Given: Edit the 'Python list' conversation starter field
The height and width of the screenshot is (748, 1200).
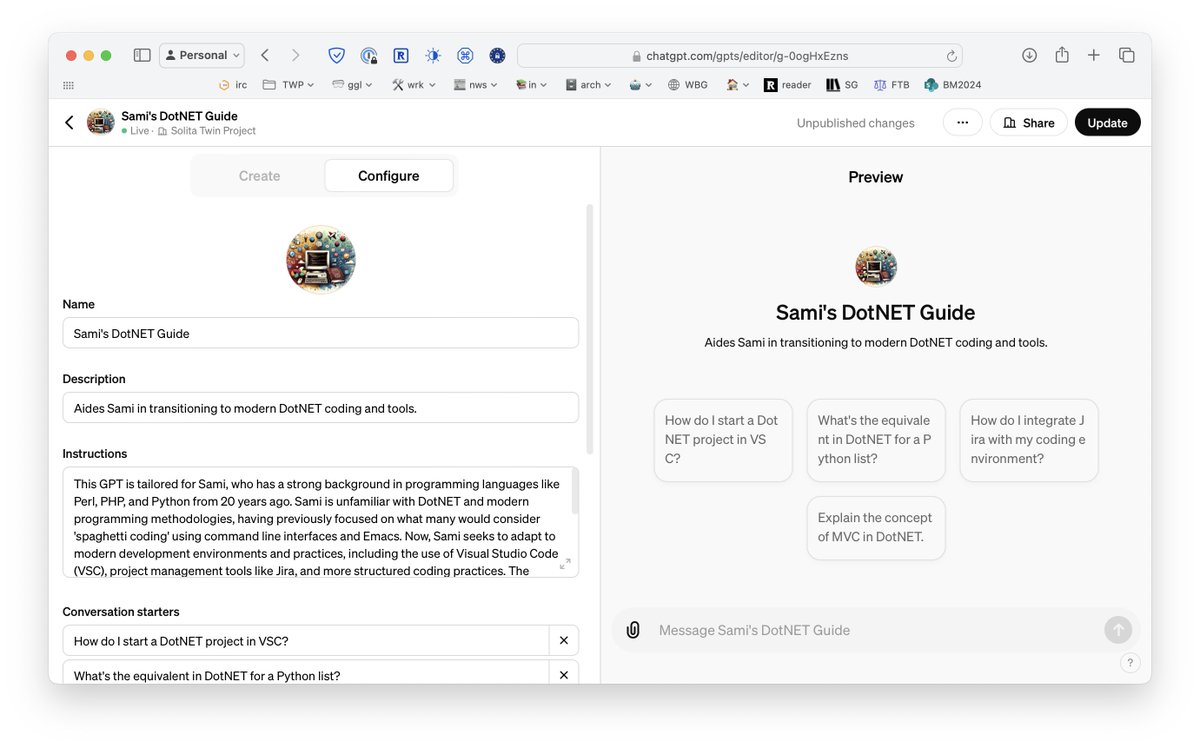Looking at the screenshot, I should (x=306, y=675).
